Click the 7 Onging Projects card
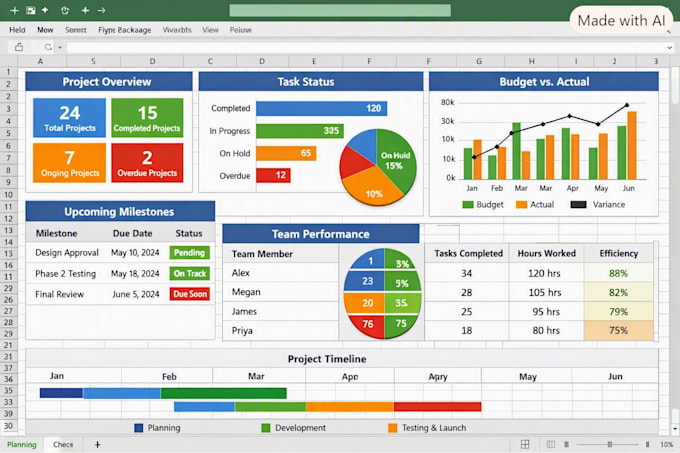 (x=69, y=163)
